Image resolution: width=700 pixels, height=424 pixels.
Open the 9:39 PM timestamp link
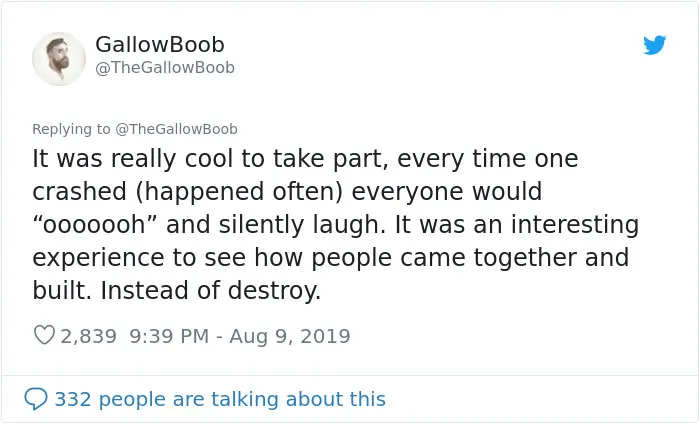coord(169,336)
